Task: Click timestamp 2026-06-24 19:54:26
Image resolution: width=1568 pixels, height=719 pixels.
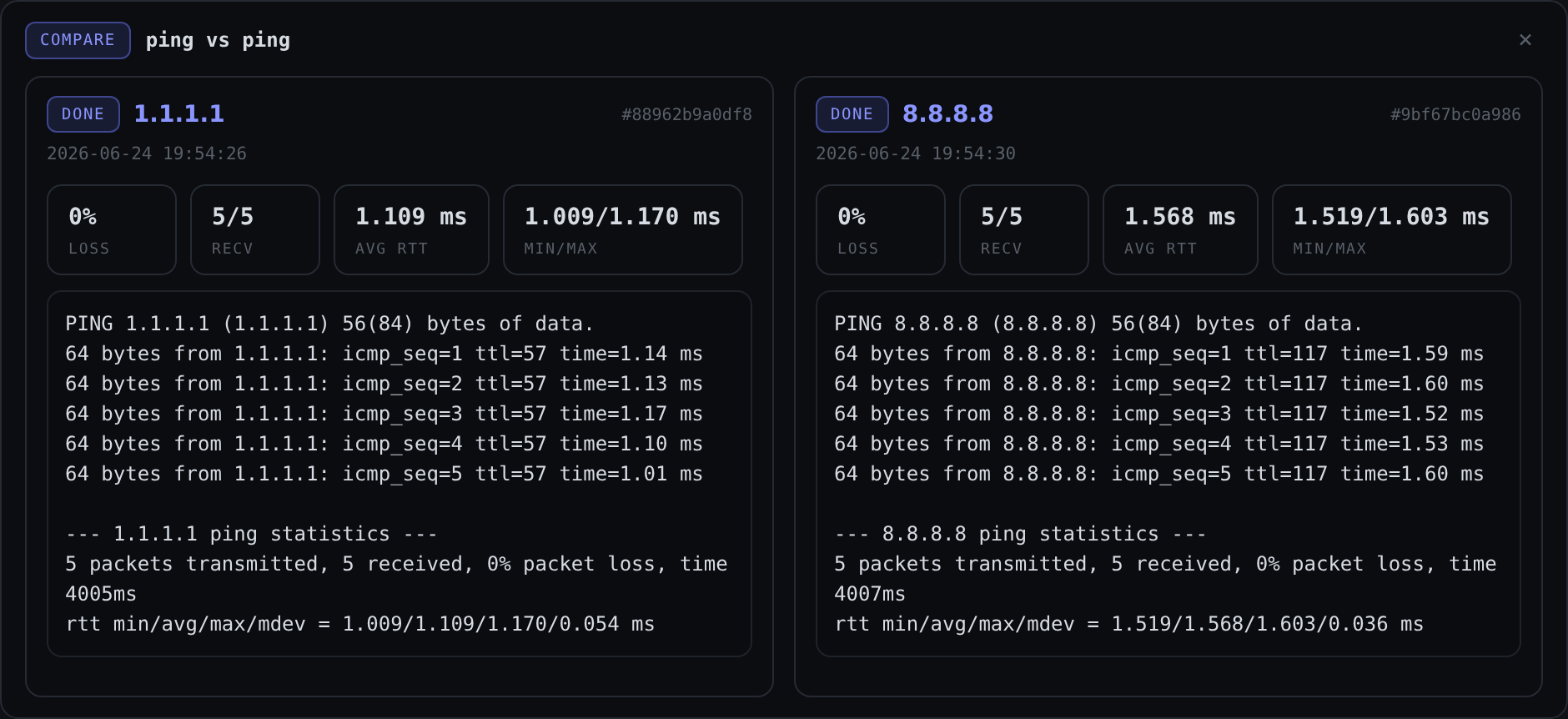Action: (147, 153)
